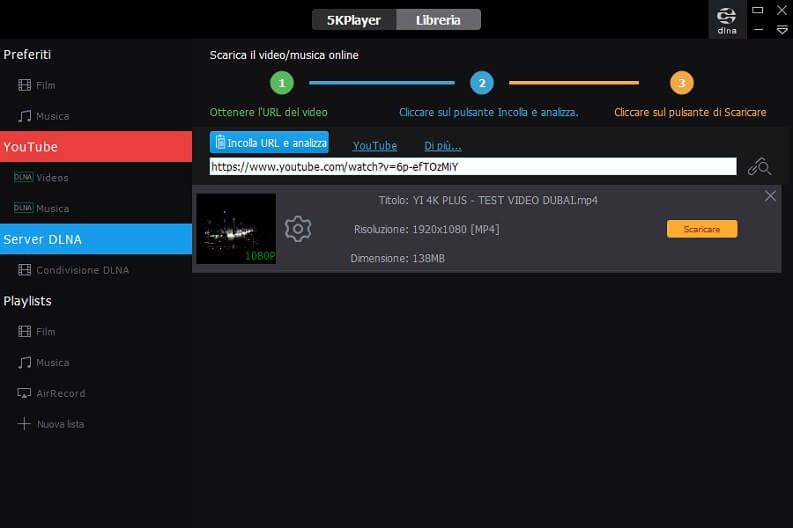Select the YouTube section in sidebar

coord(96,147)
